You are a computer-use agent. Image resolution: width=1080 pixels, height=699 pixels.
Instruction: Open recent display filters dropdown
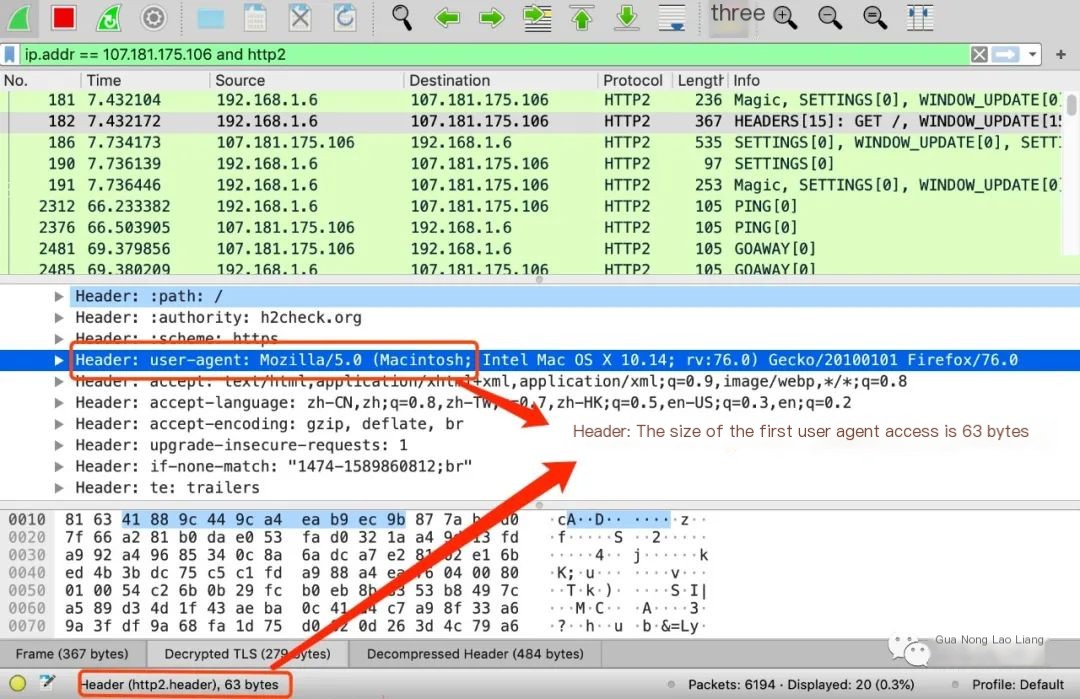(x=1032, y=54)
